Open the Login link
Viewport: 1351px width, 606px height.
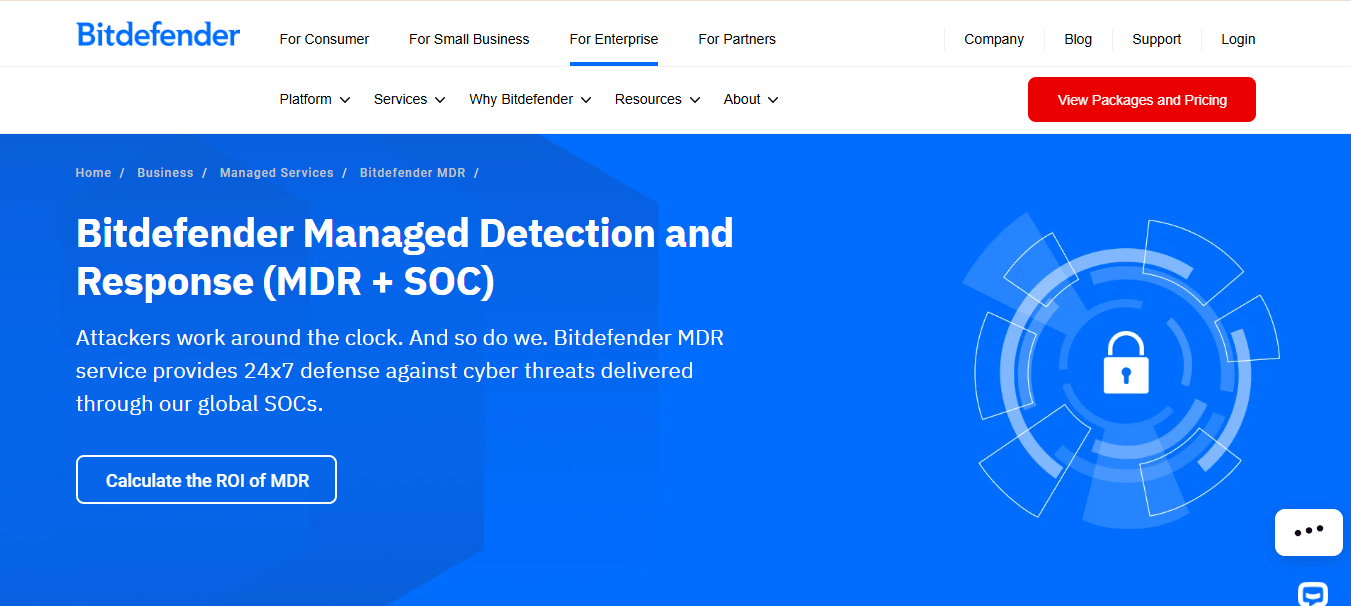pyautogui.click(x=1238, y=39)
